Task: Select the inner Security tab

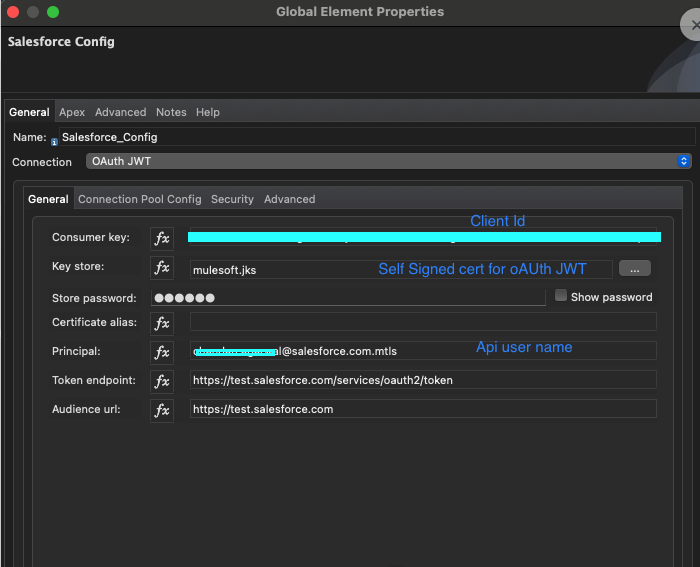Action: 232,200
